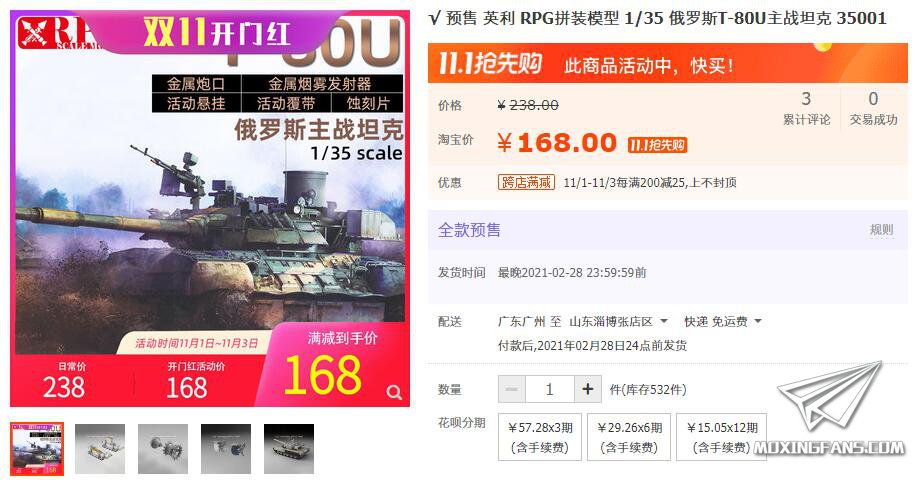View the 累计评论 review count
This screenshot has width=915, height=483.
(x=806, y=108)
